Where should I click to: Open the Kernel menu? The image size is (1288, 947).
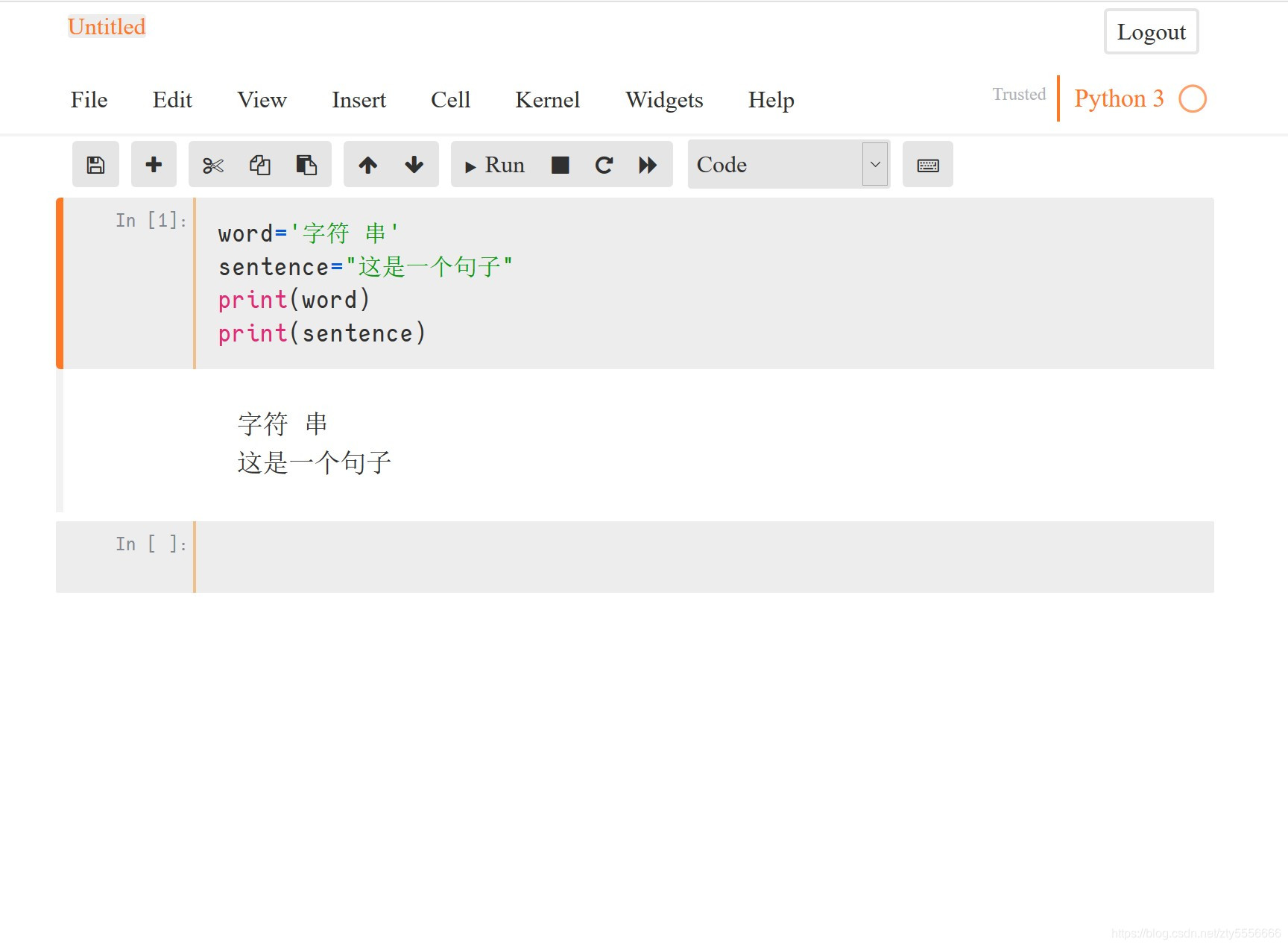pos(547,100)
